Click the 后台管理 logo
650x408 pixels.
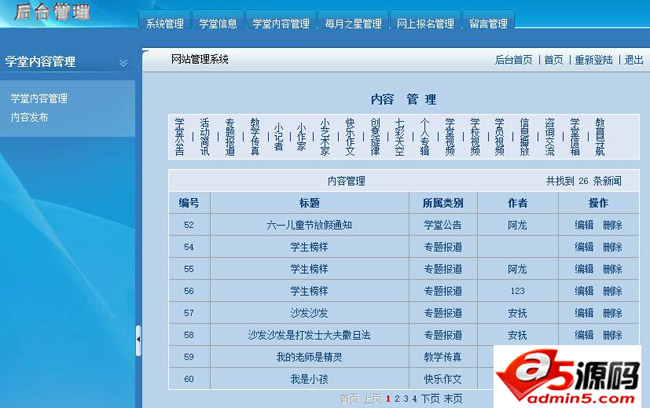click(52, 12)
